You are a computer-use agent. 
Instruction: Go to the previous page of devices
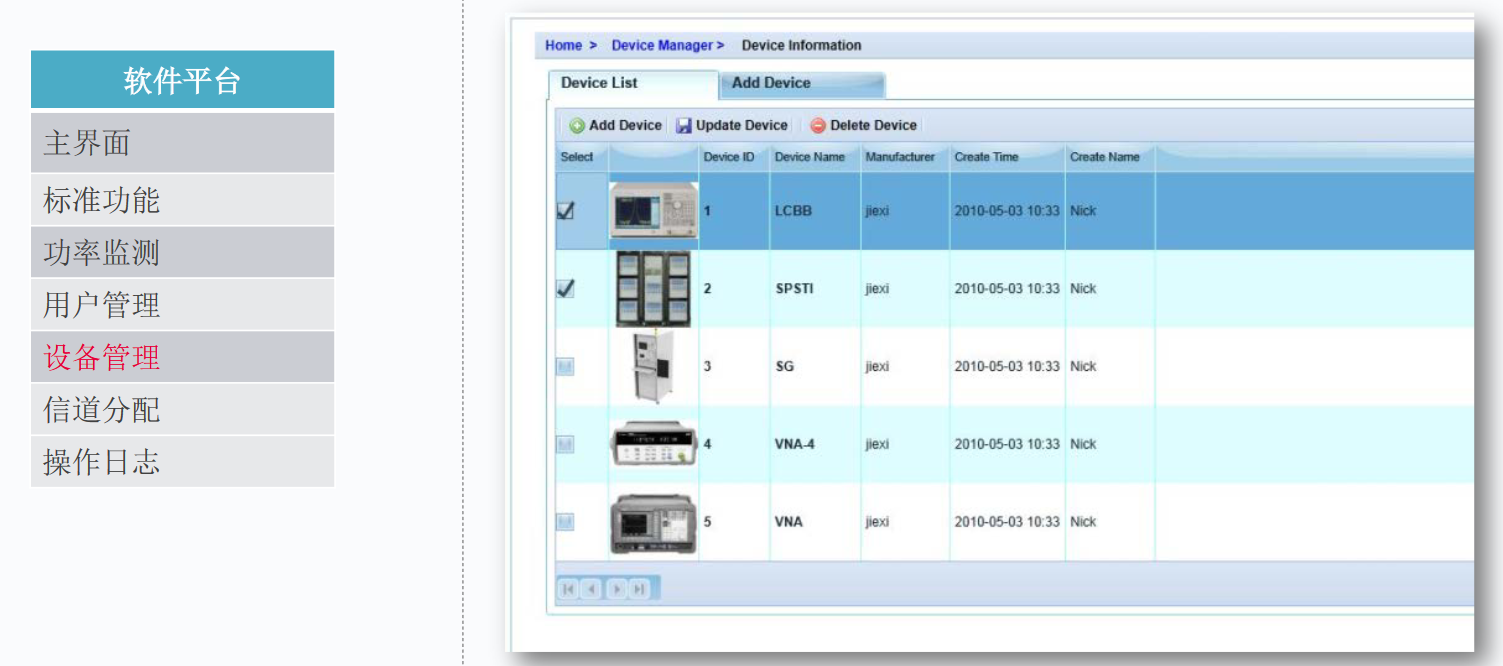[591, 590]
